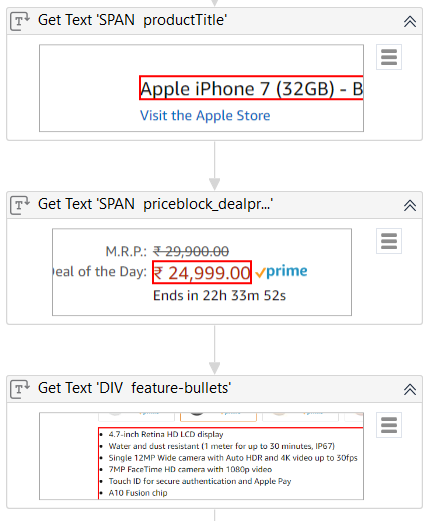Collapse the Get Text 'DIV feature-bullets' activity

pyautogui.click(x=410, y=389)
